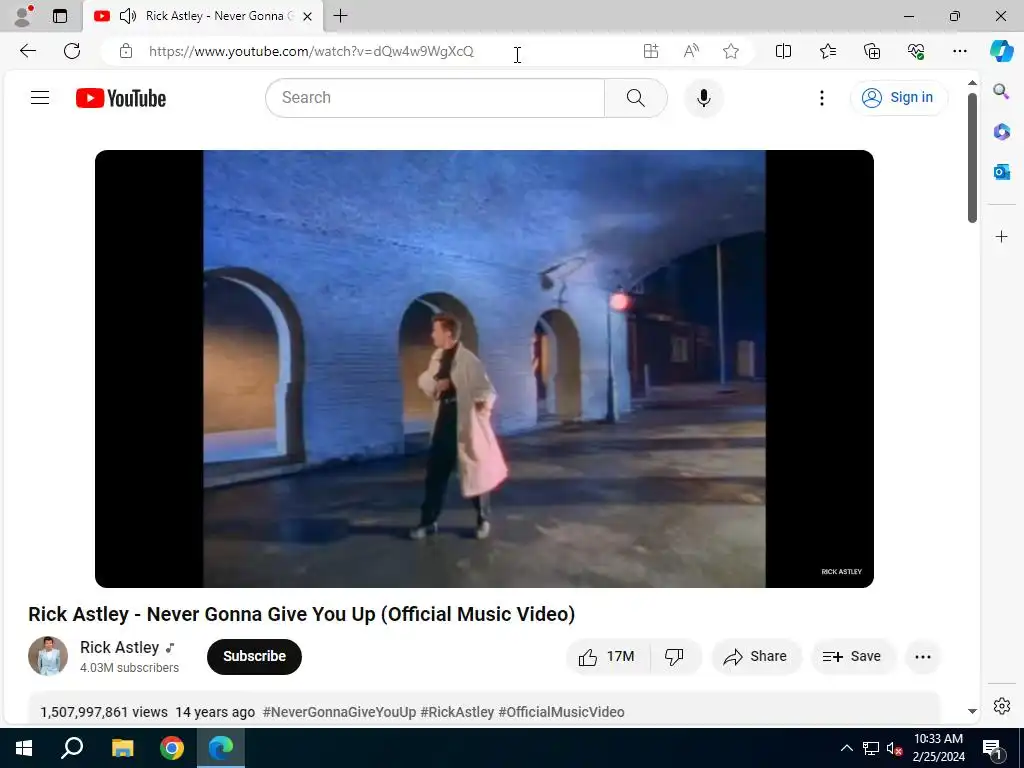
Task: Open the Rick Astley channel name link
Action: (x=120, y=647)
